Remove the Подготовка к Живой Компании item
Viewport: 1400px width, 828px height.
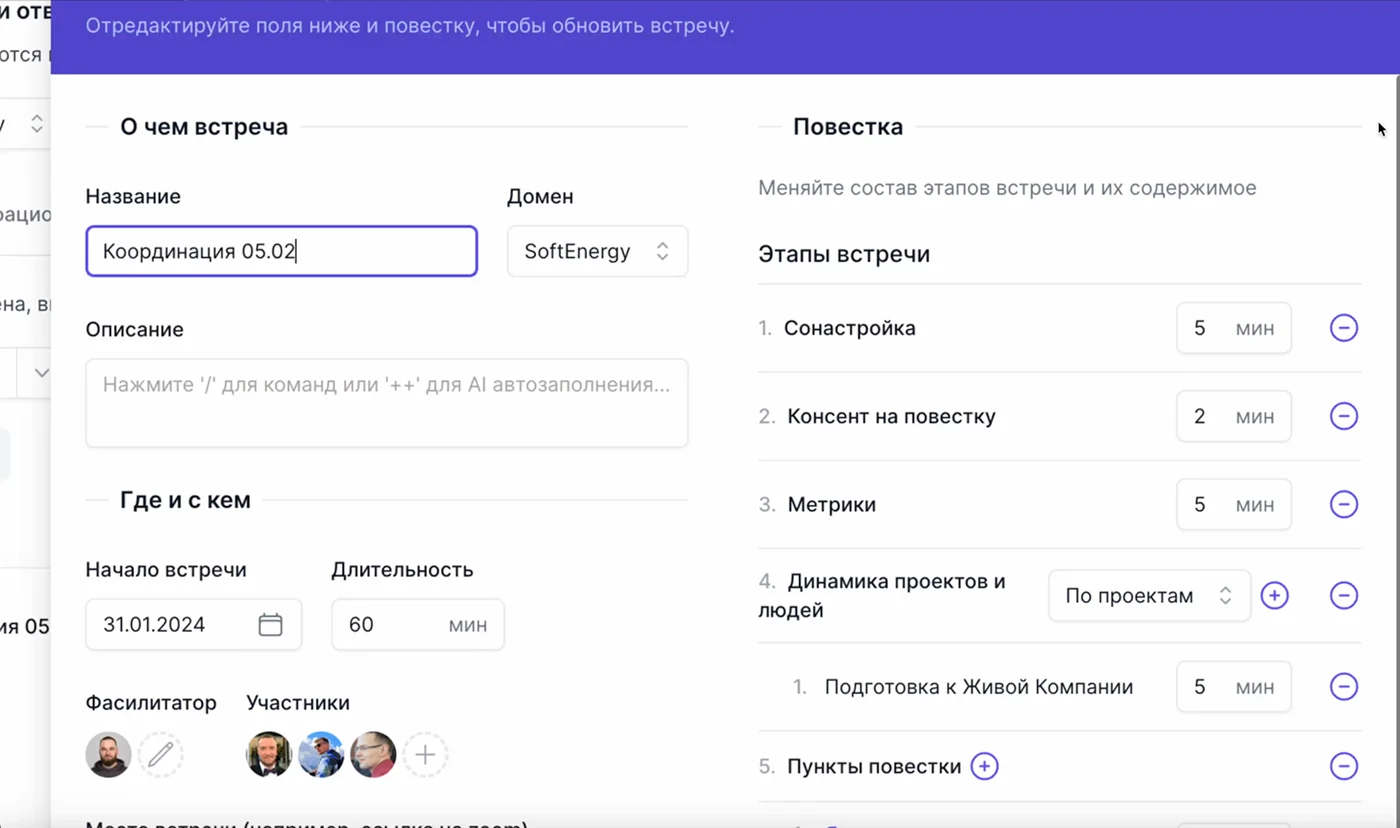[1343, 687]
